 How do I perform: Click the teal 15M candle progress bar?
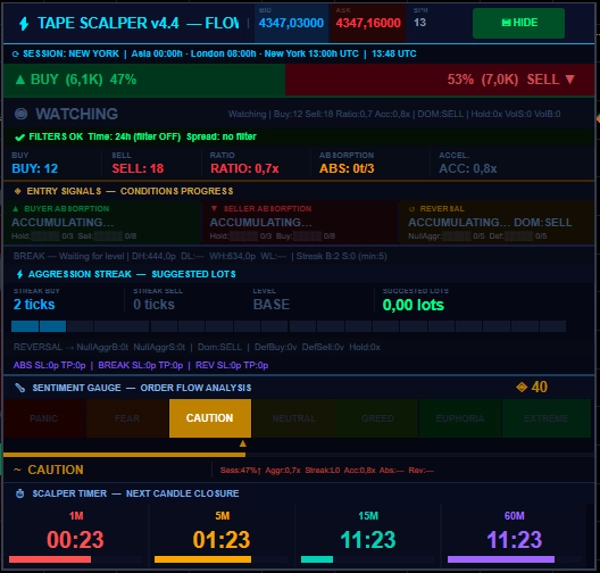[x=317, y=560]
